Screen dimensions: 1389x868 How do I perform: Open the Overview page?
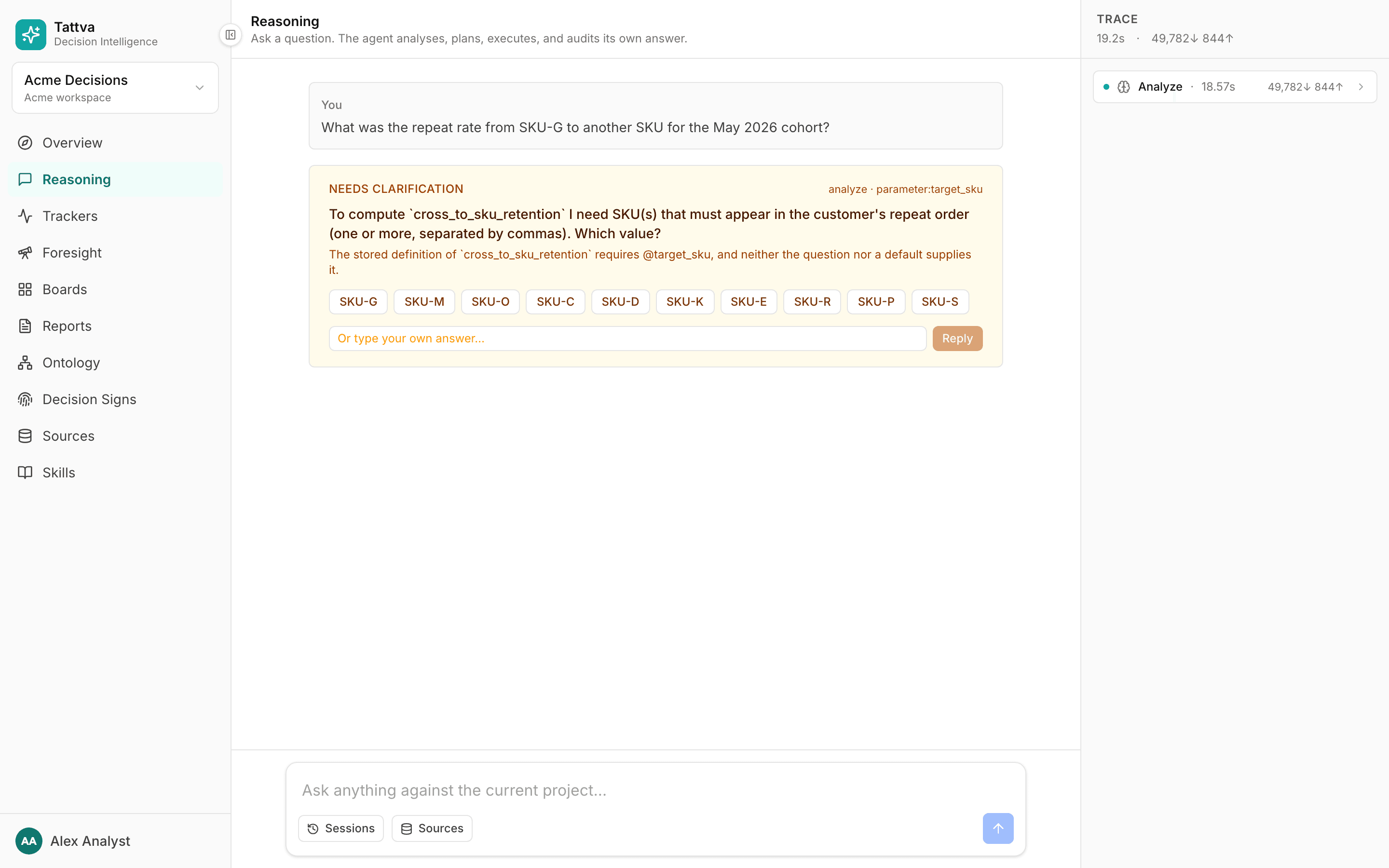point(115,143)
